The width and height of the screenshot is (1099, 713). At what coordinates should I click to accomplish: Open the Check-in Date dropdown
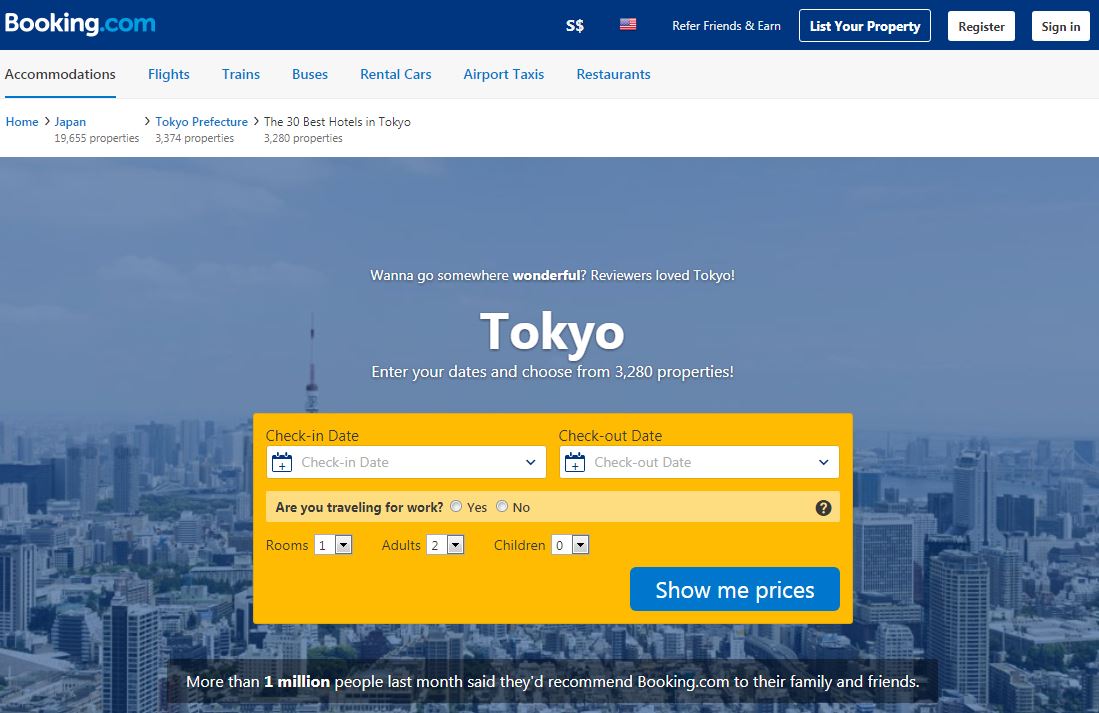coord(406,462)
